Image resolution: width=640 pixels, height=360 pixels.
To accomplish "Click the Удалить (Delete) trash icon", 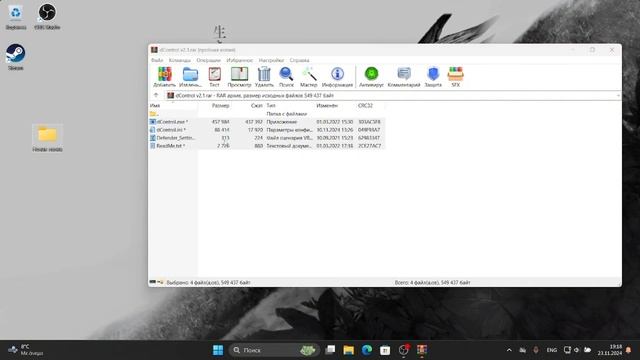I will click(x=264, y=77).
